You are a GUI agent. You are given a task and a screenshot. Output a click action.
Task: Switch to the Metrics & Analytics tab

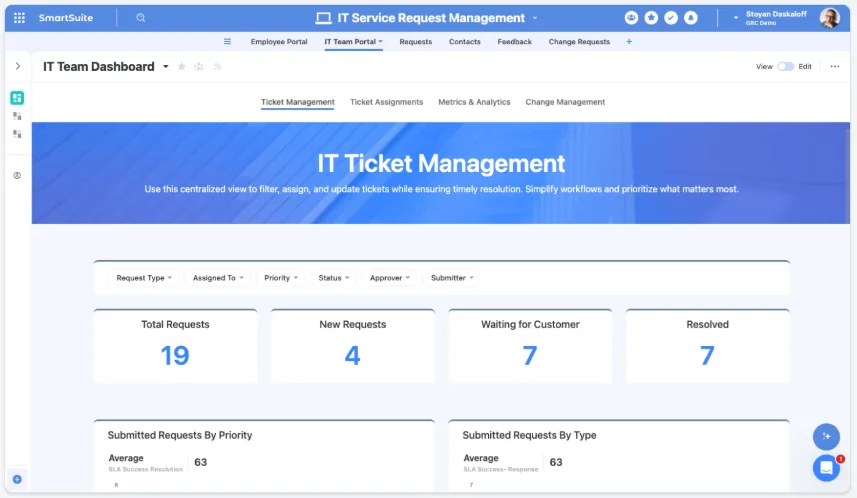[x=474, y=102]
